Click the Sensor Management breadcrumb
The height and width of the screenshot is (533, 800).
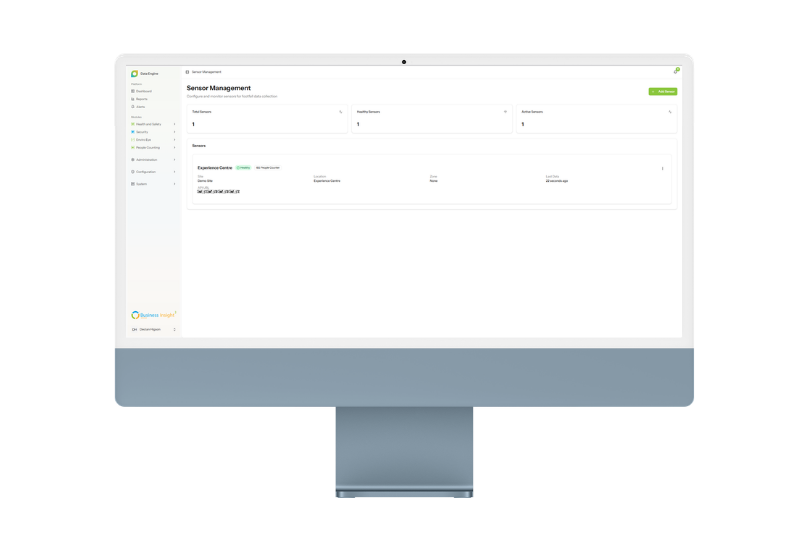(207, 72)
